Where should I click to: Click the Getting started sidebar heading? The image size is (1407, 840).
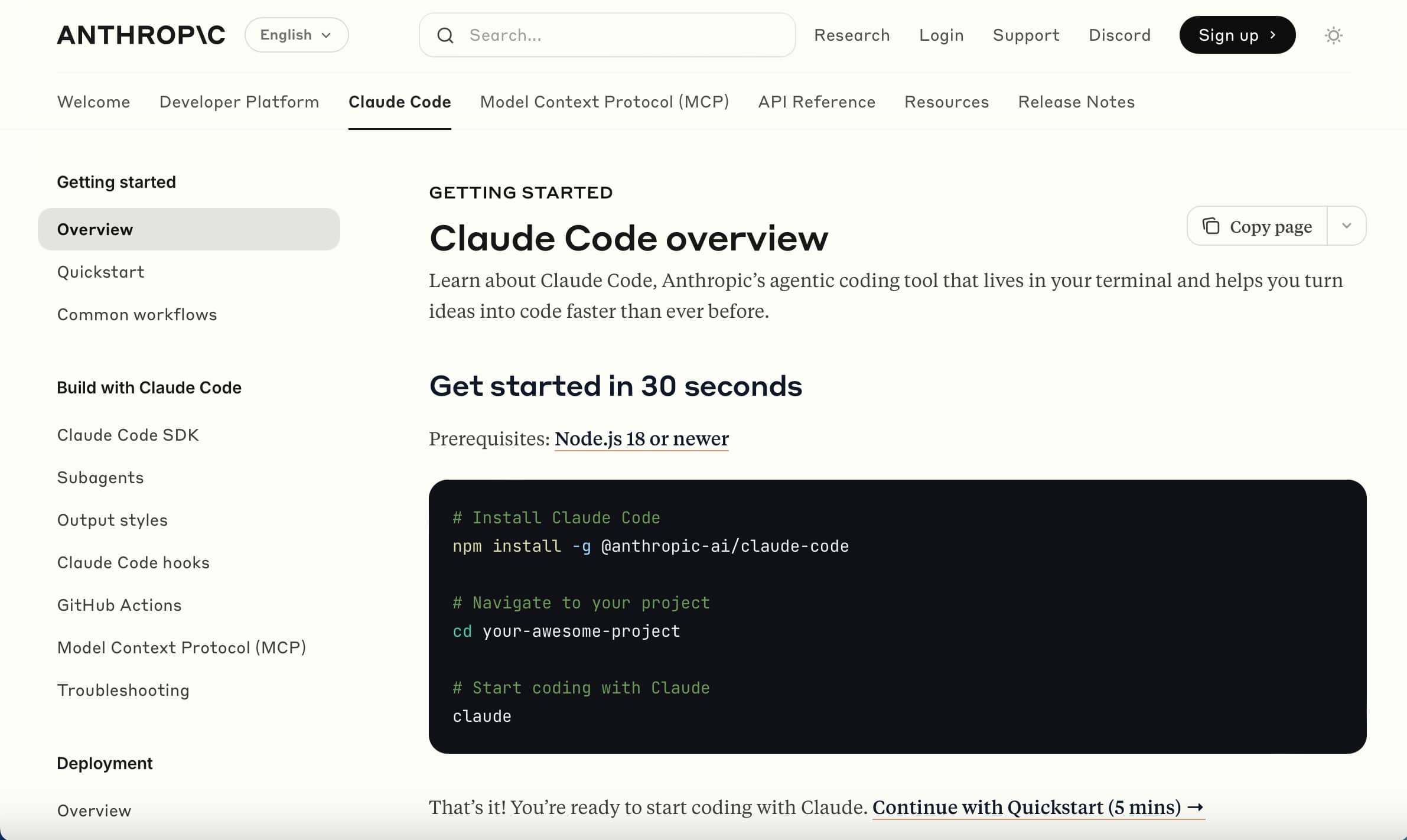click(116, 182)
